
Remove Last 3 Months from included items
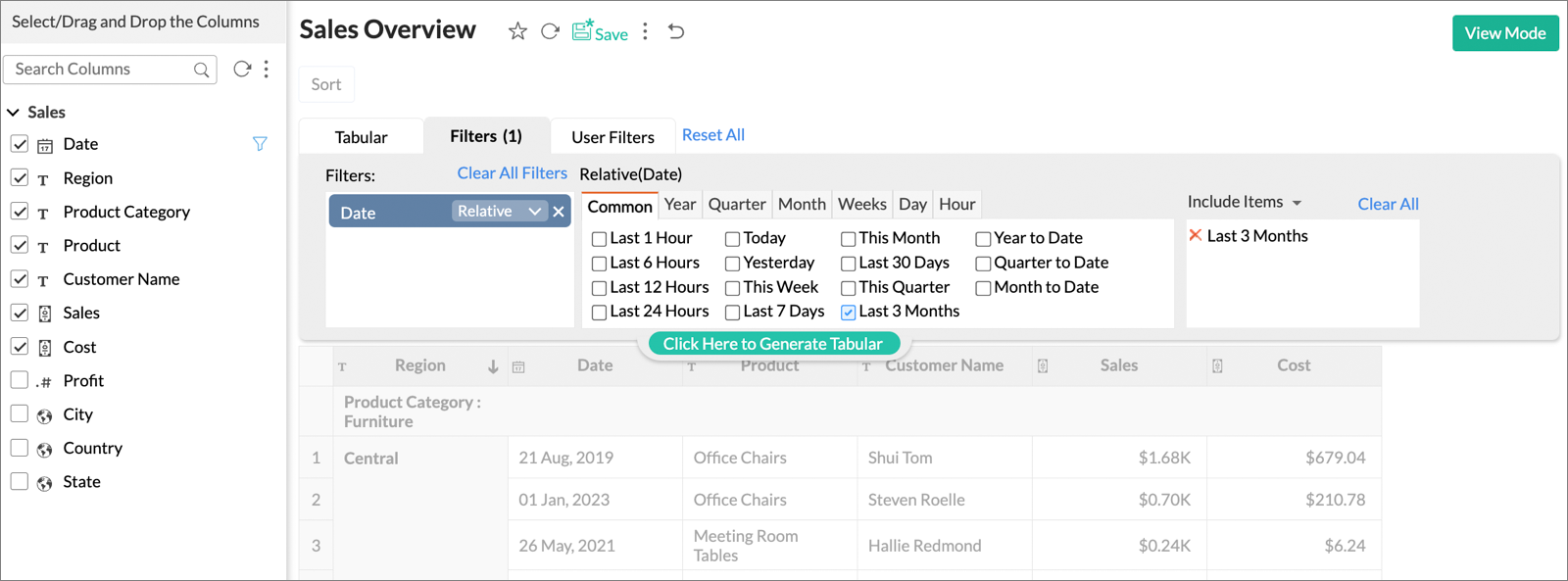pos(1195,235)
